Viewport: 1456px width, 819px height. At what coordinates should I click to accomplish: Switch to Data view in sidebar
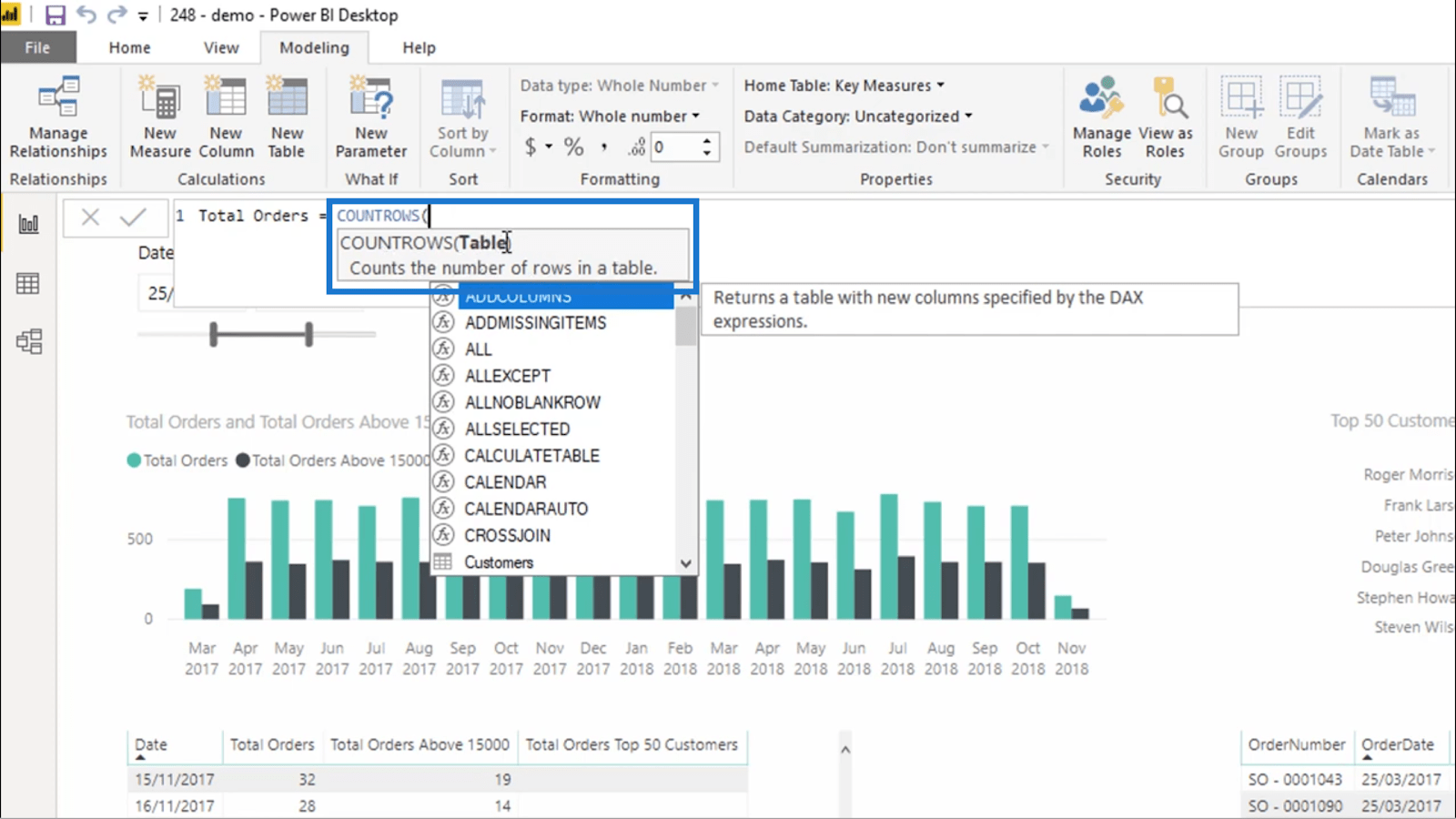28,284
